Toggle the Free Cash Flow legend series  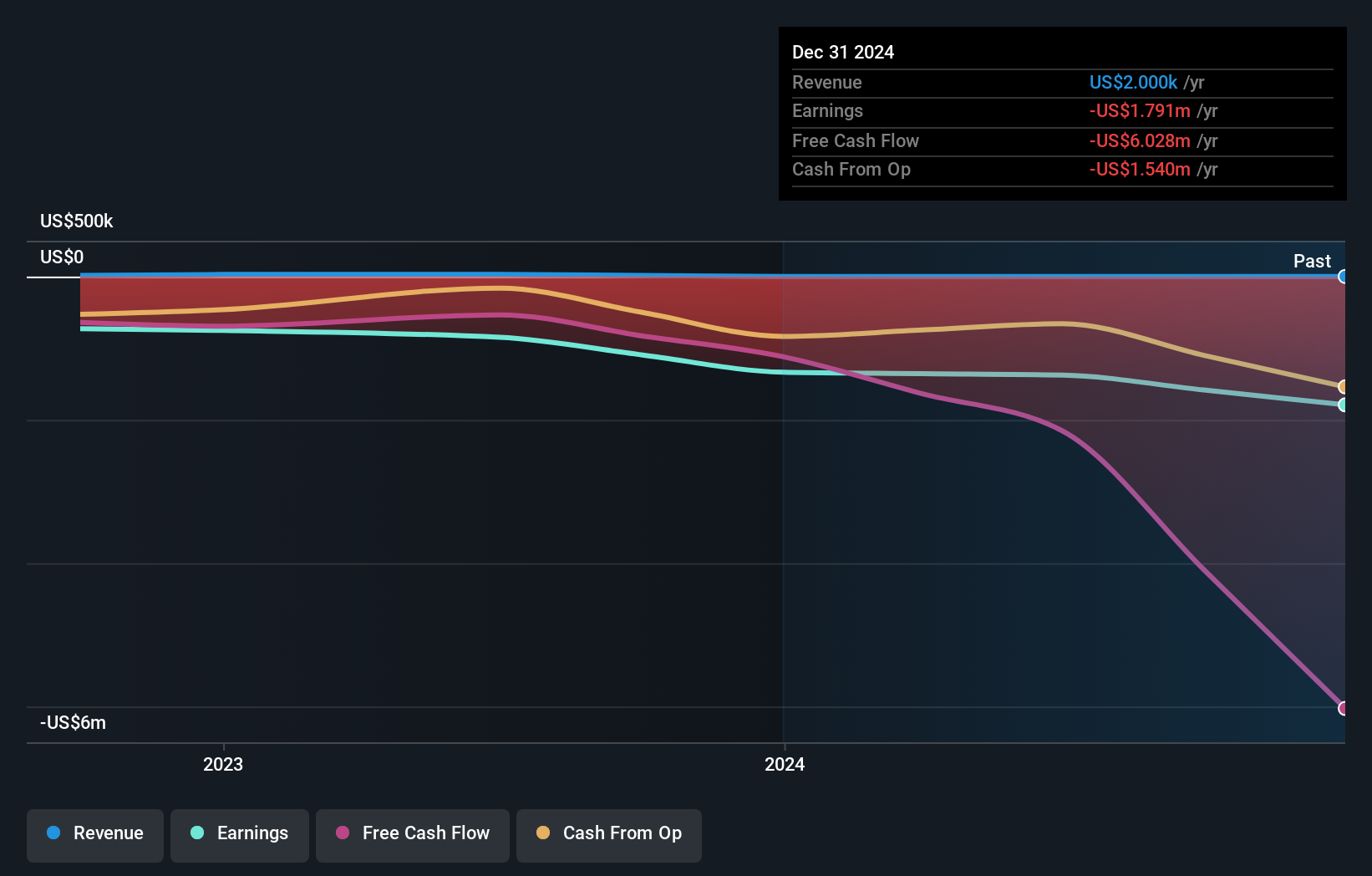(x=413, y=835)
